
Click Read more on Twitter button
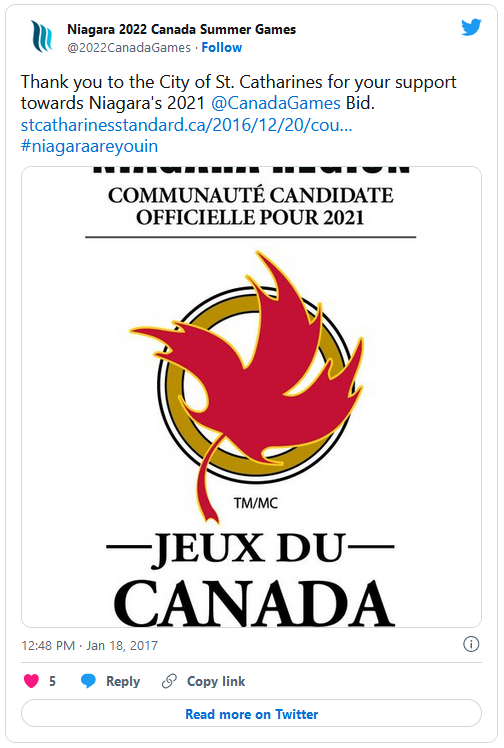pos(251,714)
